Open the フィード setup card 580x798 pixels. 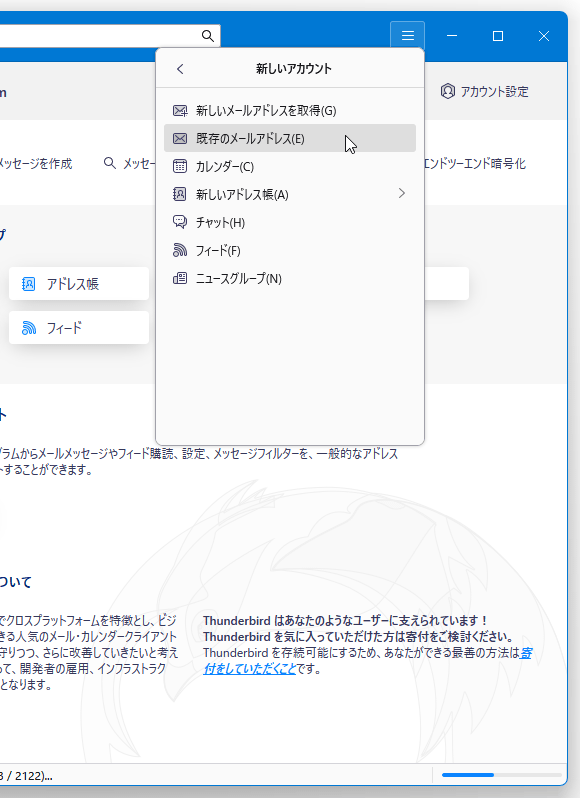click(79, 328)
